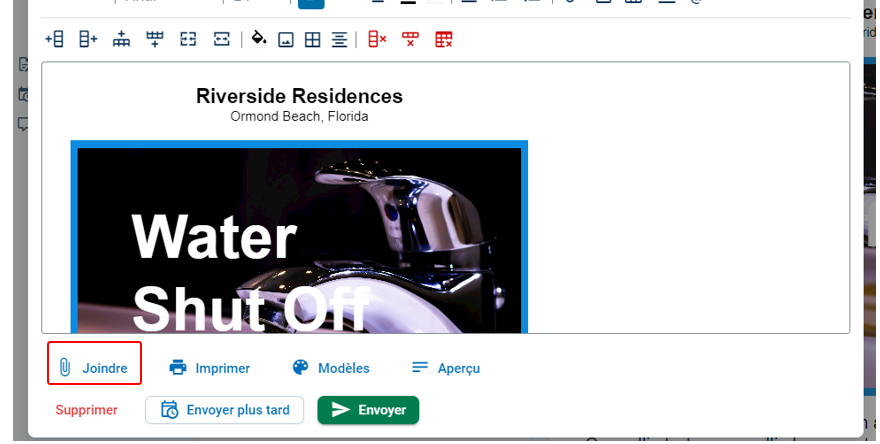Send the message with Envoyer
The height and width of the screenshot is (444, 880).
368,410
